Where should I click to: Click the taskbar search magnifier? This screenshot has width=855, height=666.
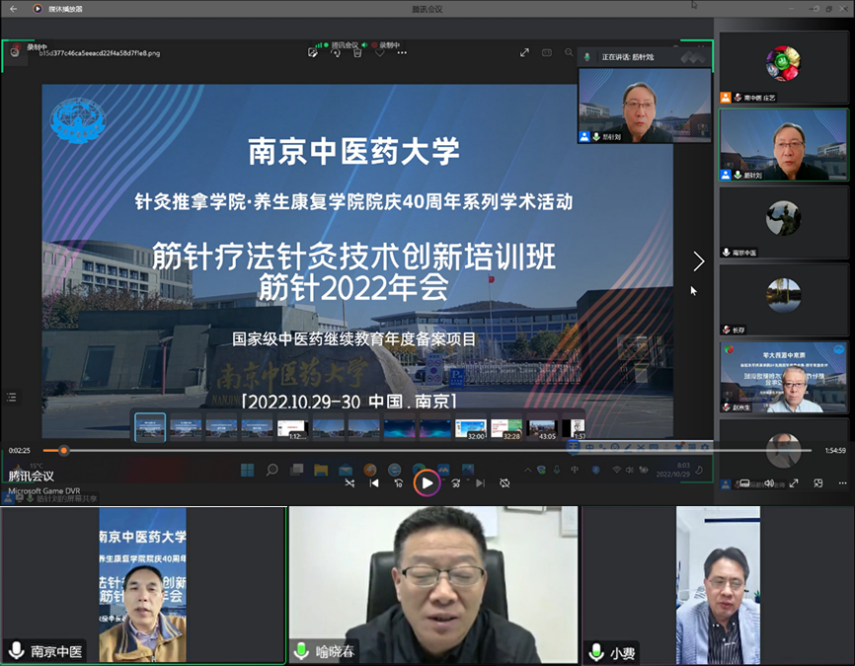coord(272,470)
